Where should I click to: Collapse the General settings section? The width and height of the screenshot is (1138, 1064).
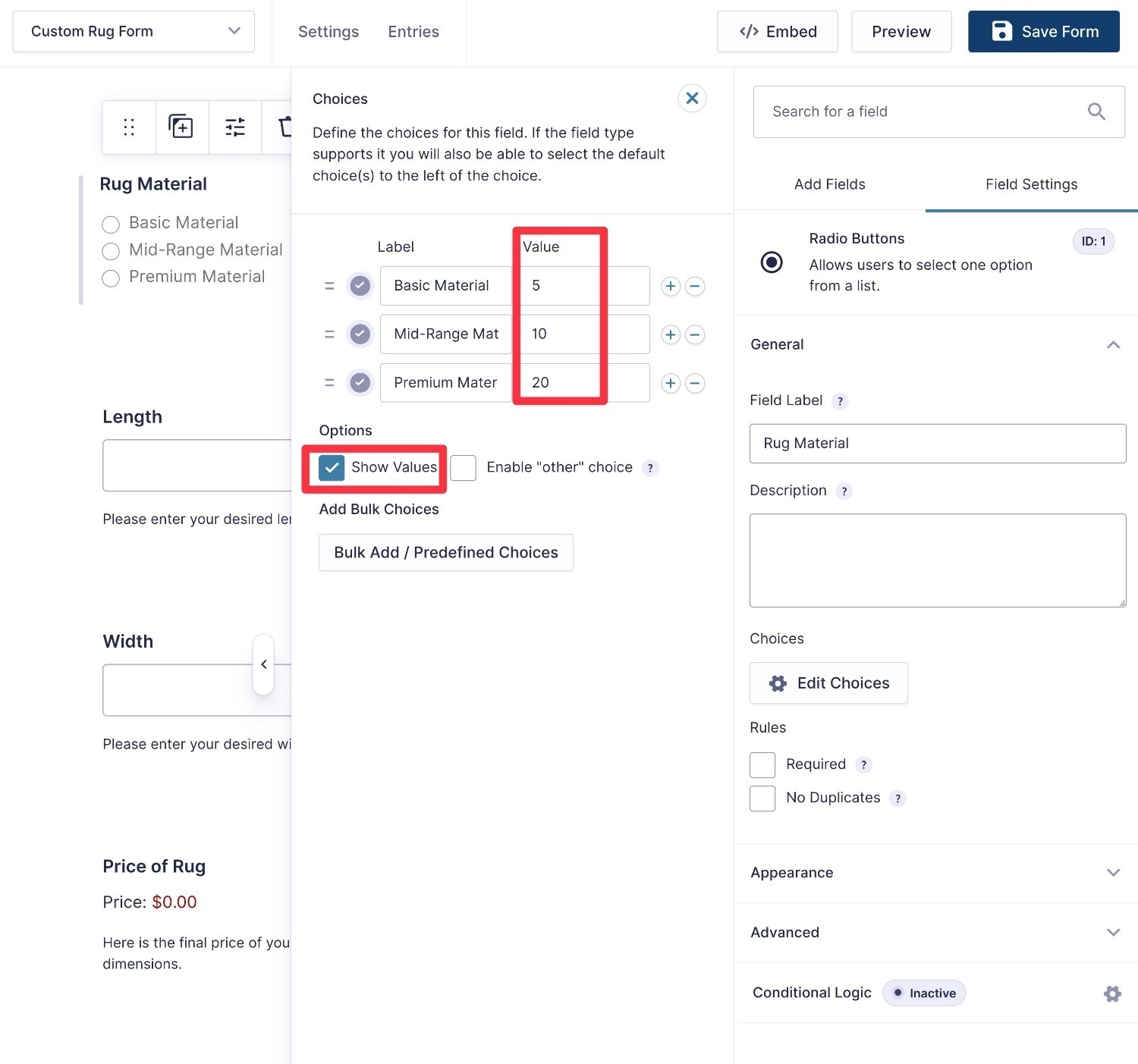(1113, 344)
